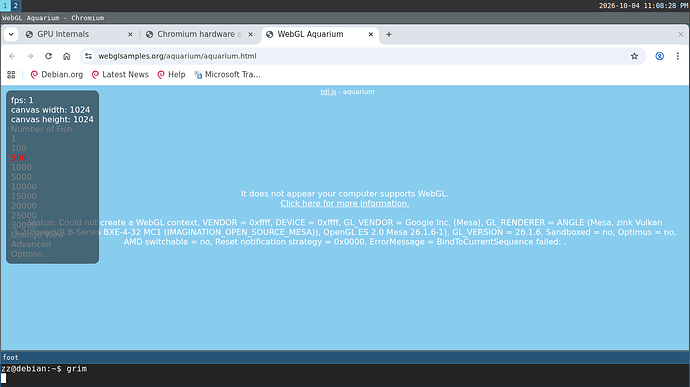Screen dimensions: 690x387
Task: Set number of fish to 100
Action: point(18,148)
